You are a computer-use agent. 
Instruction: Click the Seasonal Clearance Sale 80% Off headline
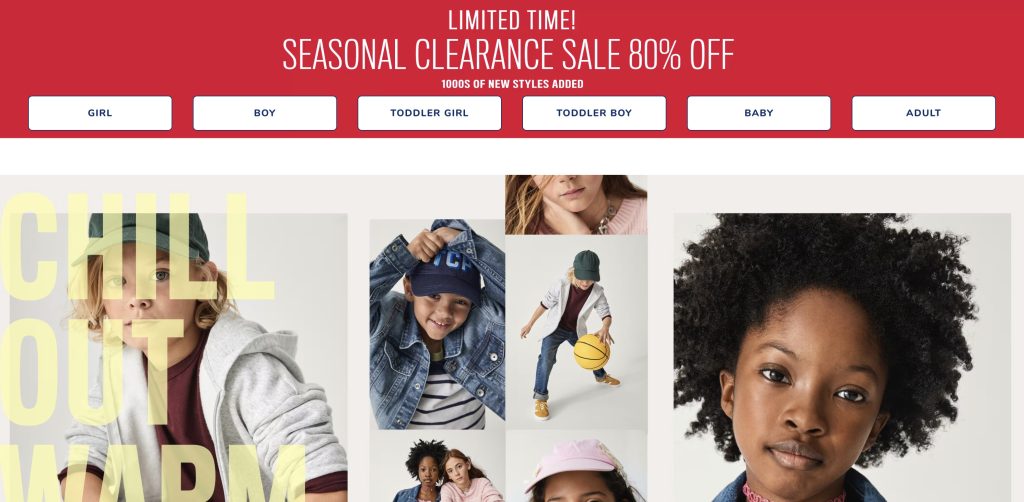(508, 54)
